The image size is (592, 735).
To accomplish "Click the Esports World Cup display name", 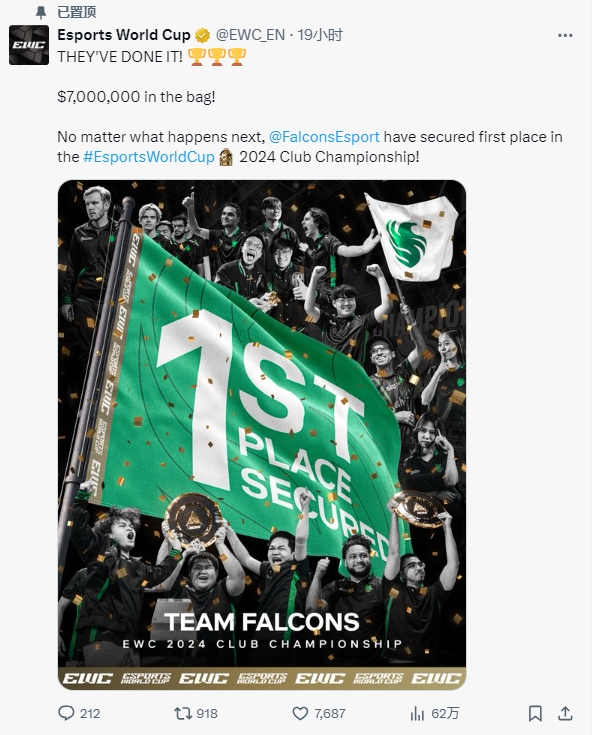I will (124, 35).
